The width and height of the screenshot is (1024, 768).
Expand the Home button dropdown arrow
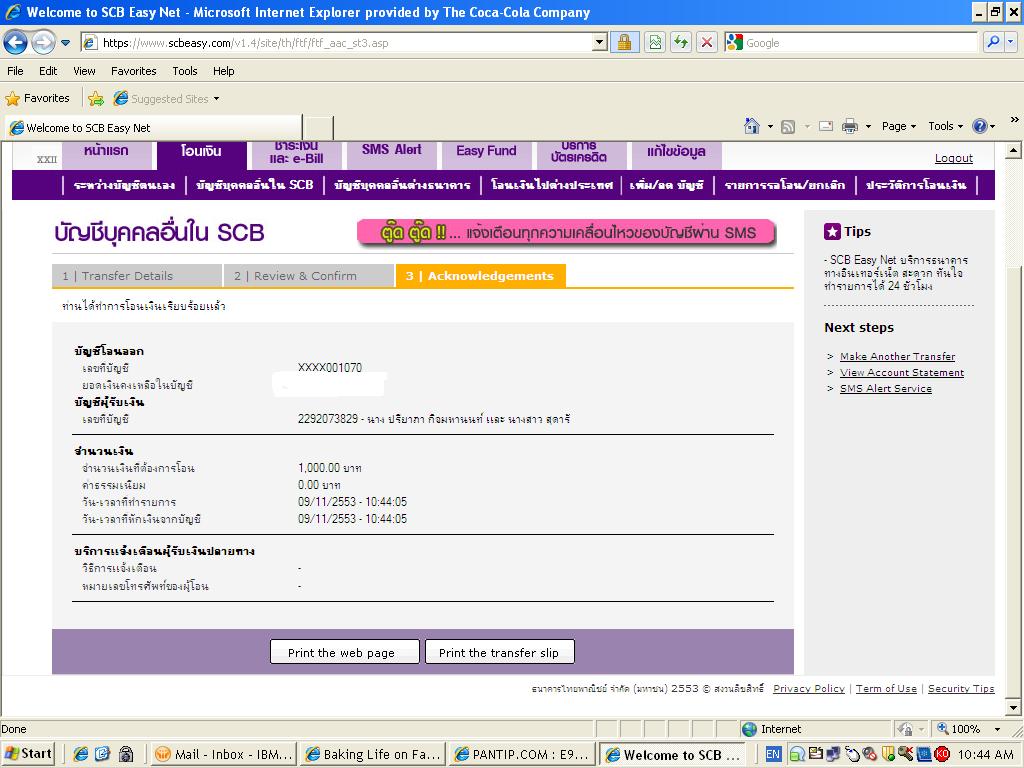770,127
